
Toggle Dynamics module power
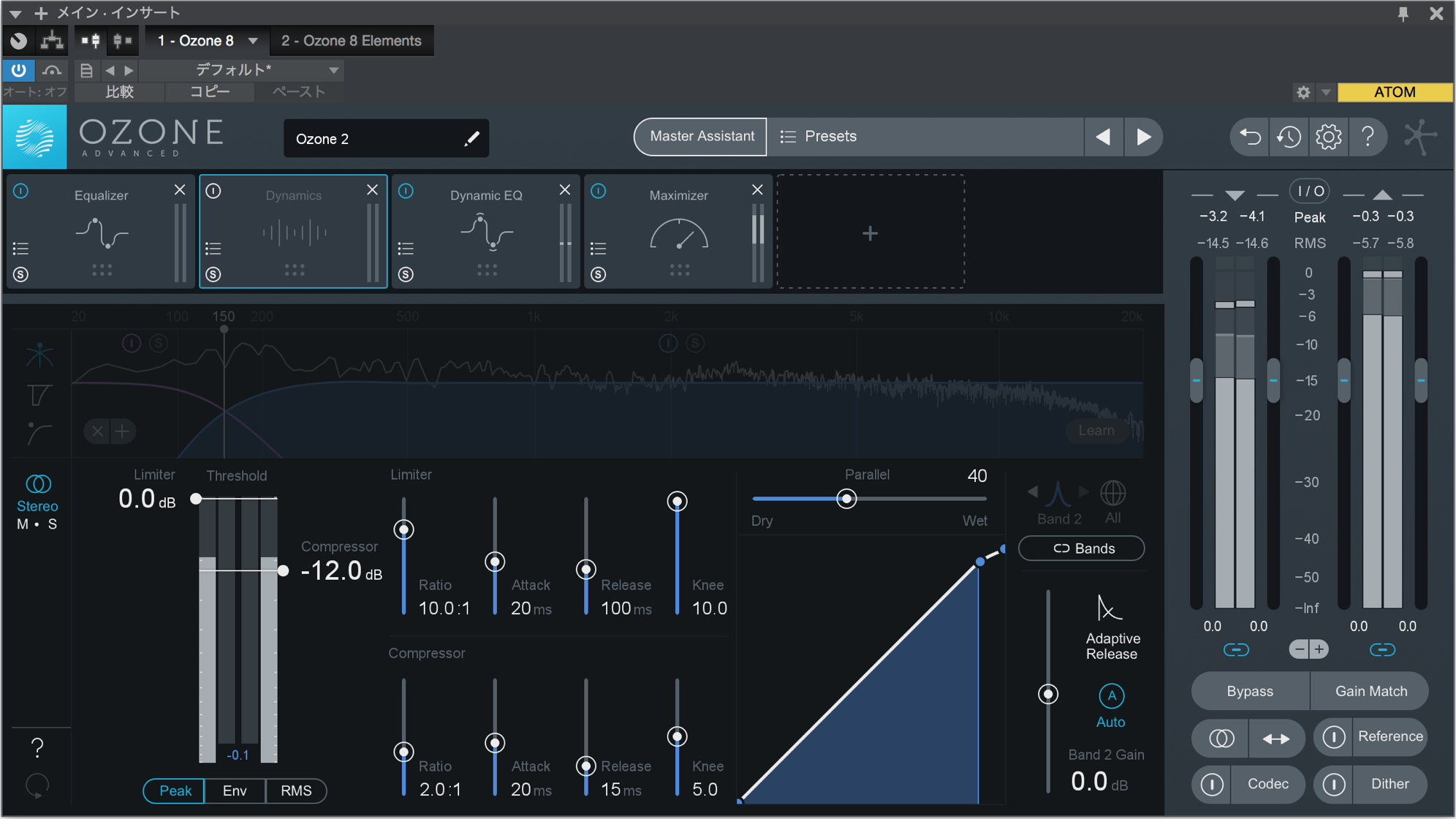coord(213,191)
